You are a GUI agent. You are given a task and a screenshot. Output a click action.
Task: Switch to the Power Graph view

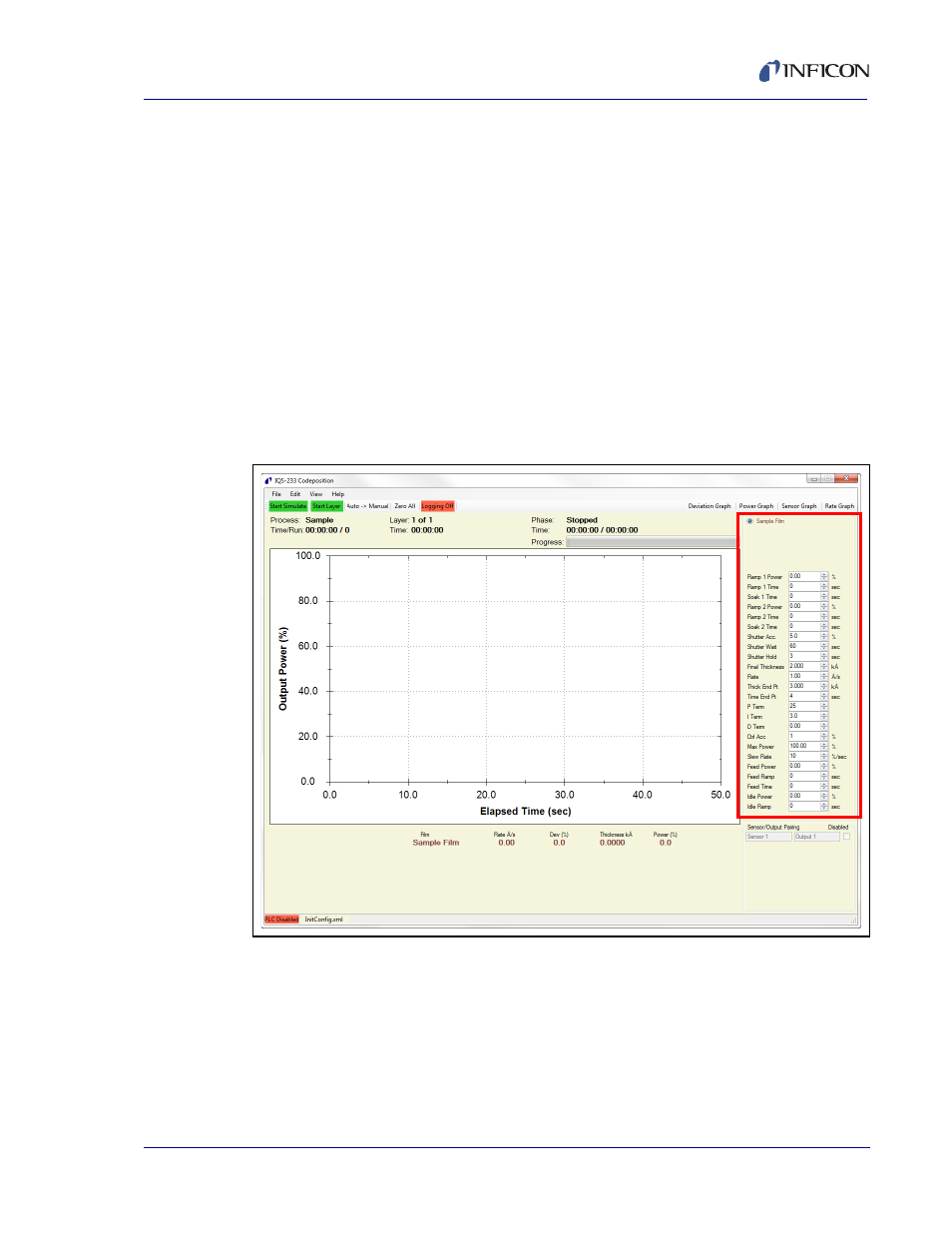tap(756, 506)
